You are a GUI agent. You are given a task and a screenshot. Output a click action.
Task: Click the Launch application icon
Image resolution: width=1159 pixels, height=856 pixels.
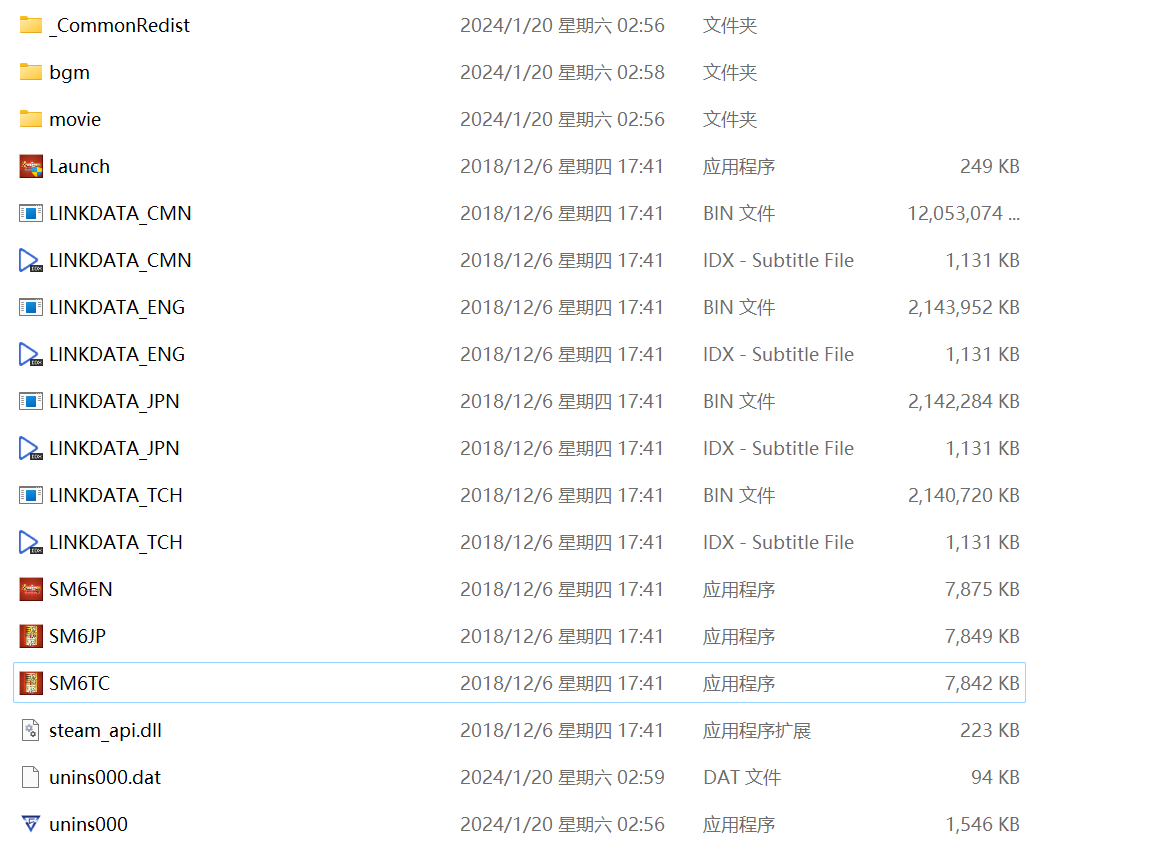point(31,166)
